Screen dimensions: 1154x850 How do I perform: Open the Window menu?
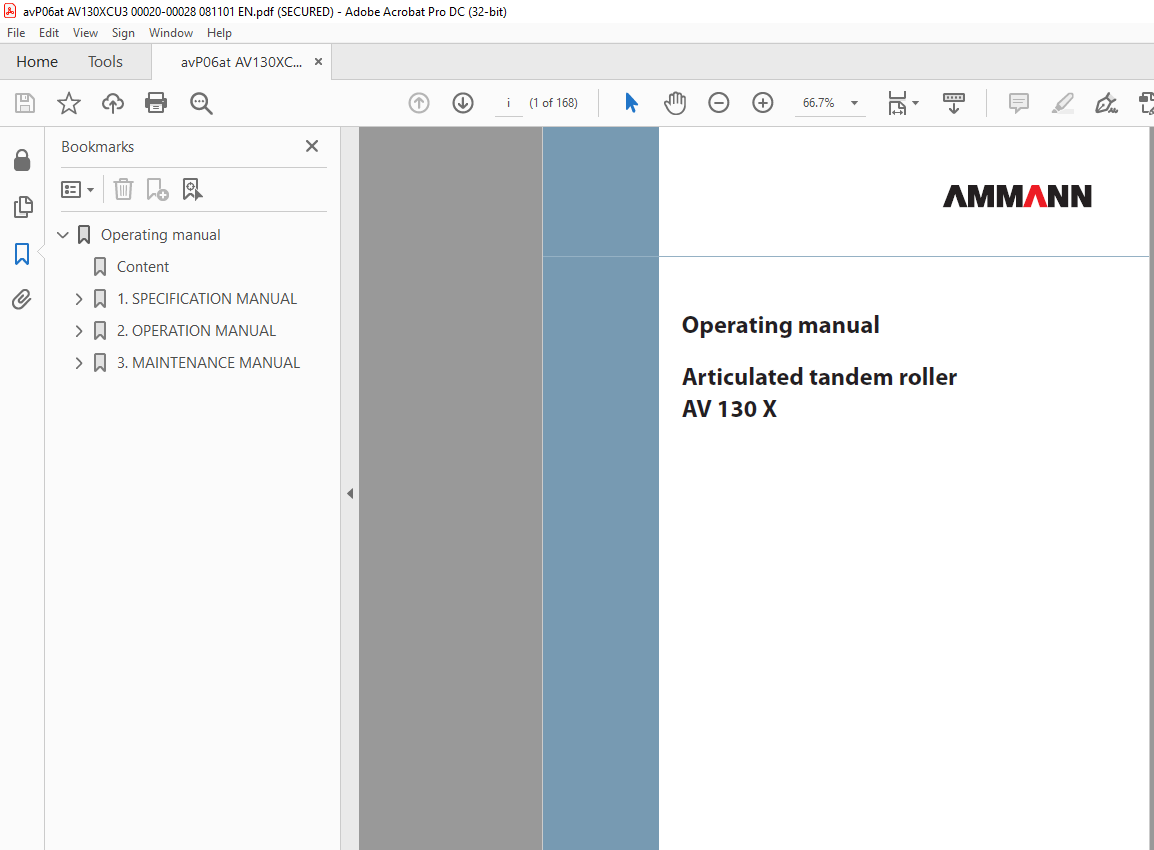pos(171,33)
